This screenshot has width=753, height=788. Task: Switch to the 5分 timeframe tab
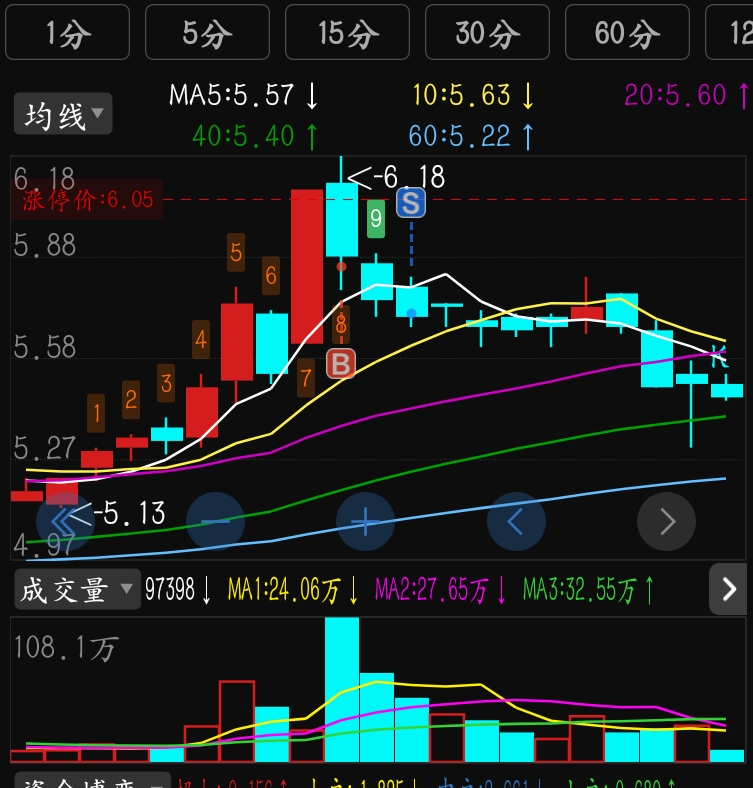(207, 32)
